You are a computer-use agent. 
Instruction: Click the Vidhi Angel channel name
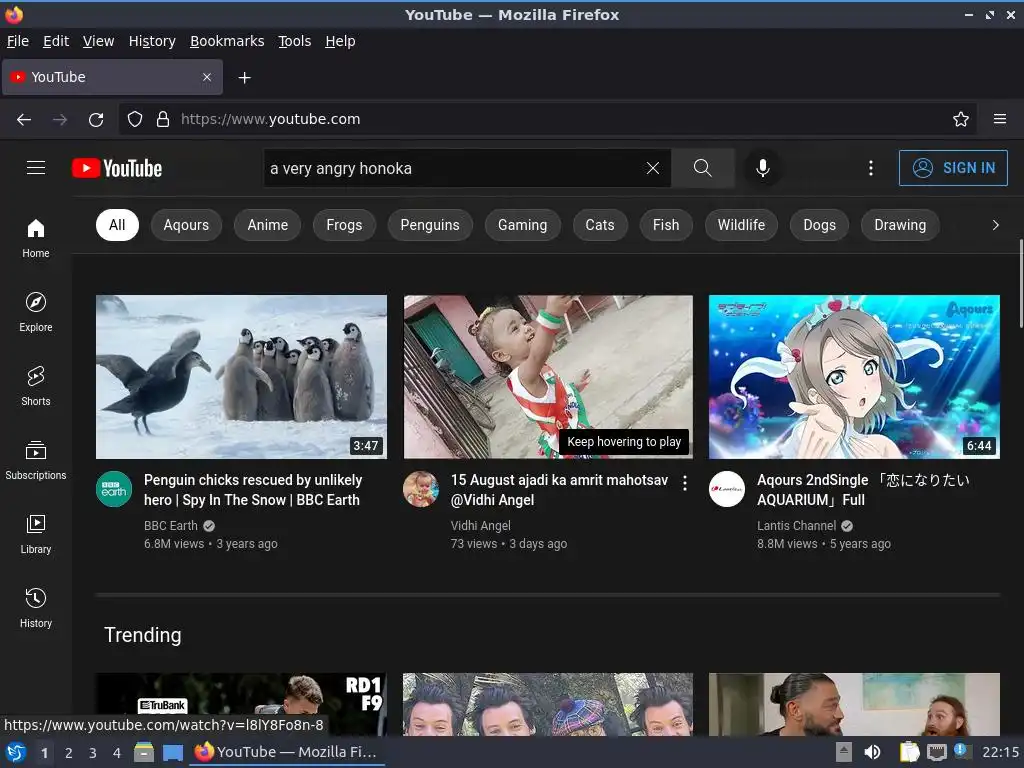(x=481, y=526)
